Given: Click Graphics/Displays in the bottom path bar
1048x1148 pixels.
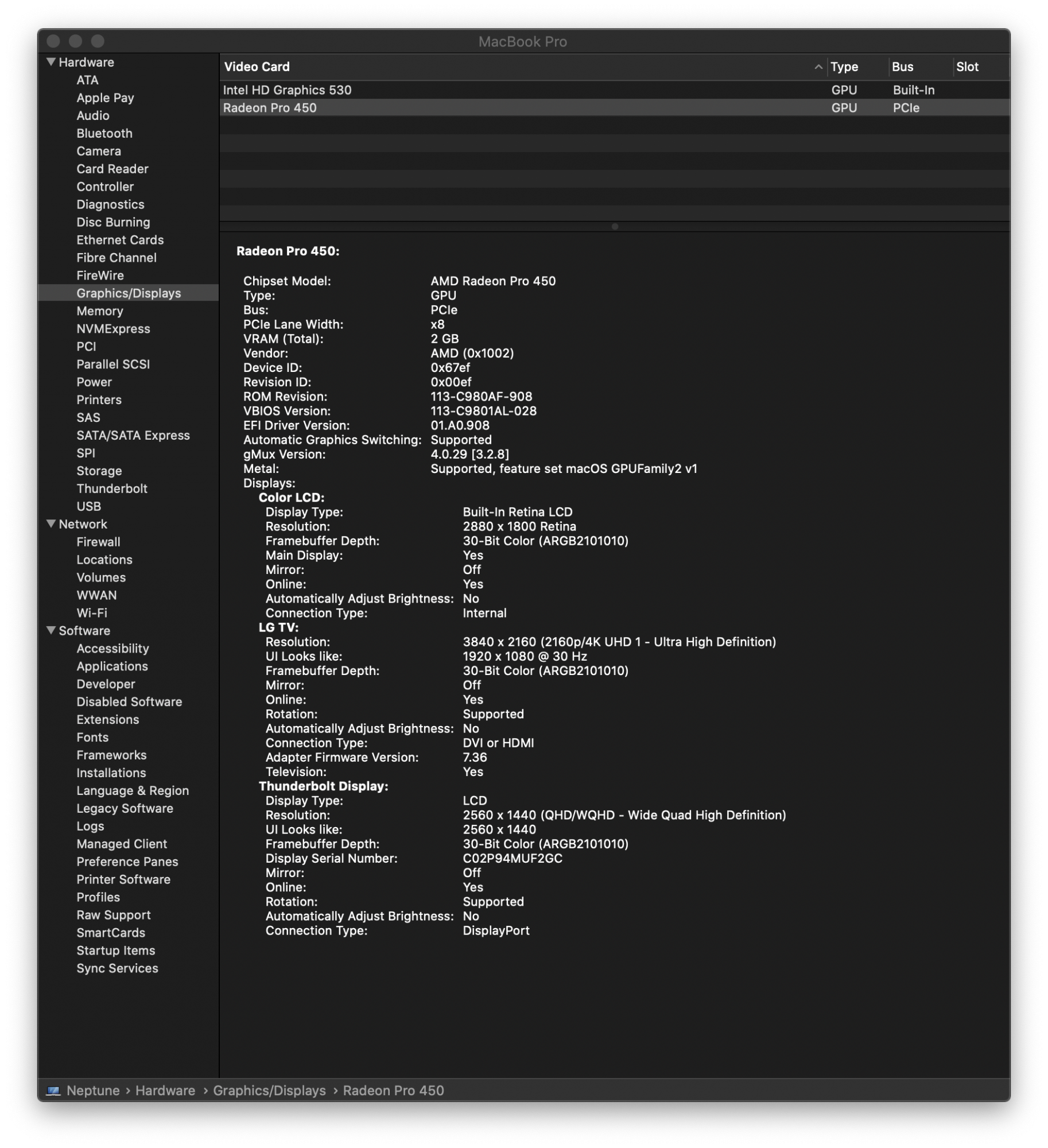Looking at the screenshot, I should click(x=269, y=1090).
